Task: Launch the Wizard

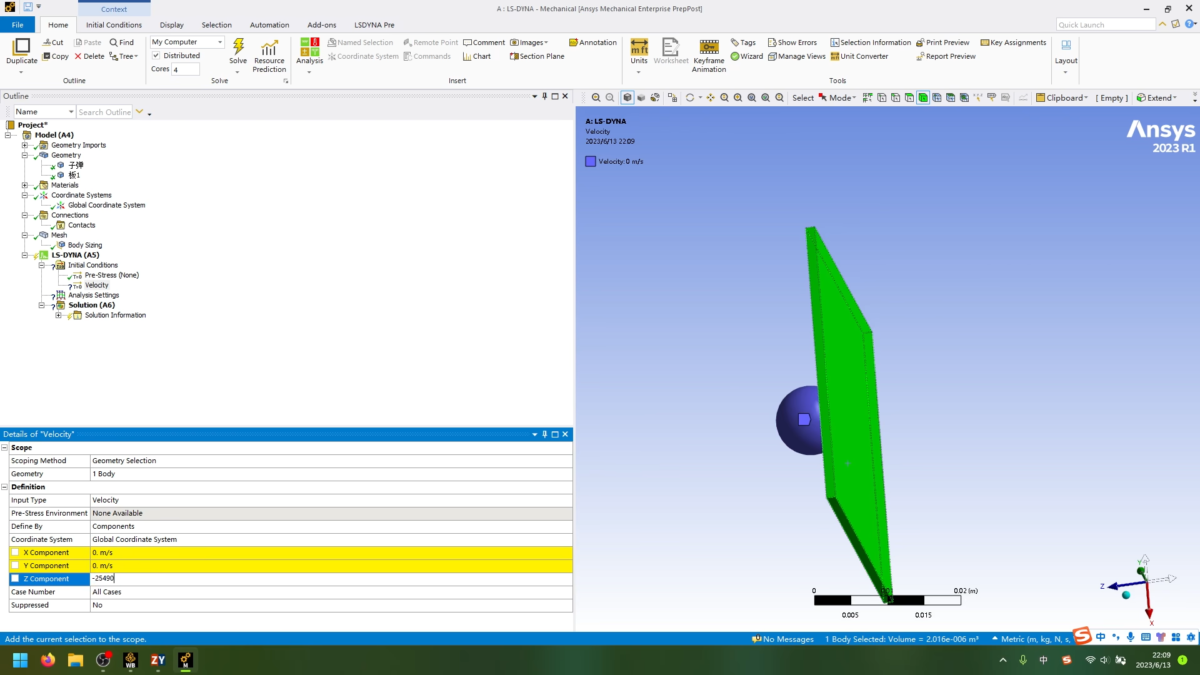Action: tap(747, 56)
